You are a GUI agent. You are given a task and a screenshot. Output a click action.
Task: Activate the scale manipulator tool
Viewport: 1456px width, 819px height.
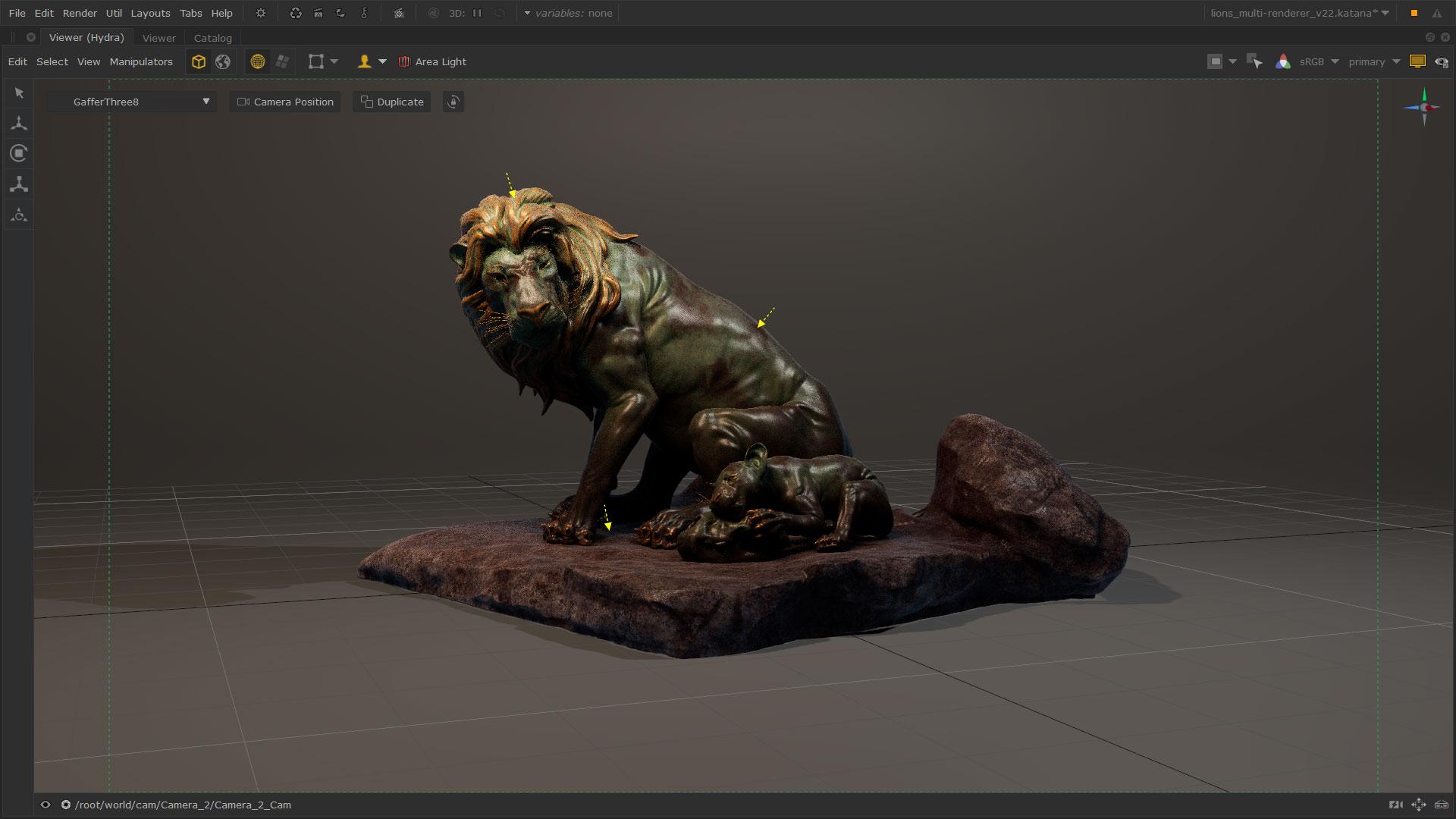point(19,184)
